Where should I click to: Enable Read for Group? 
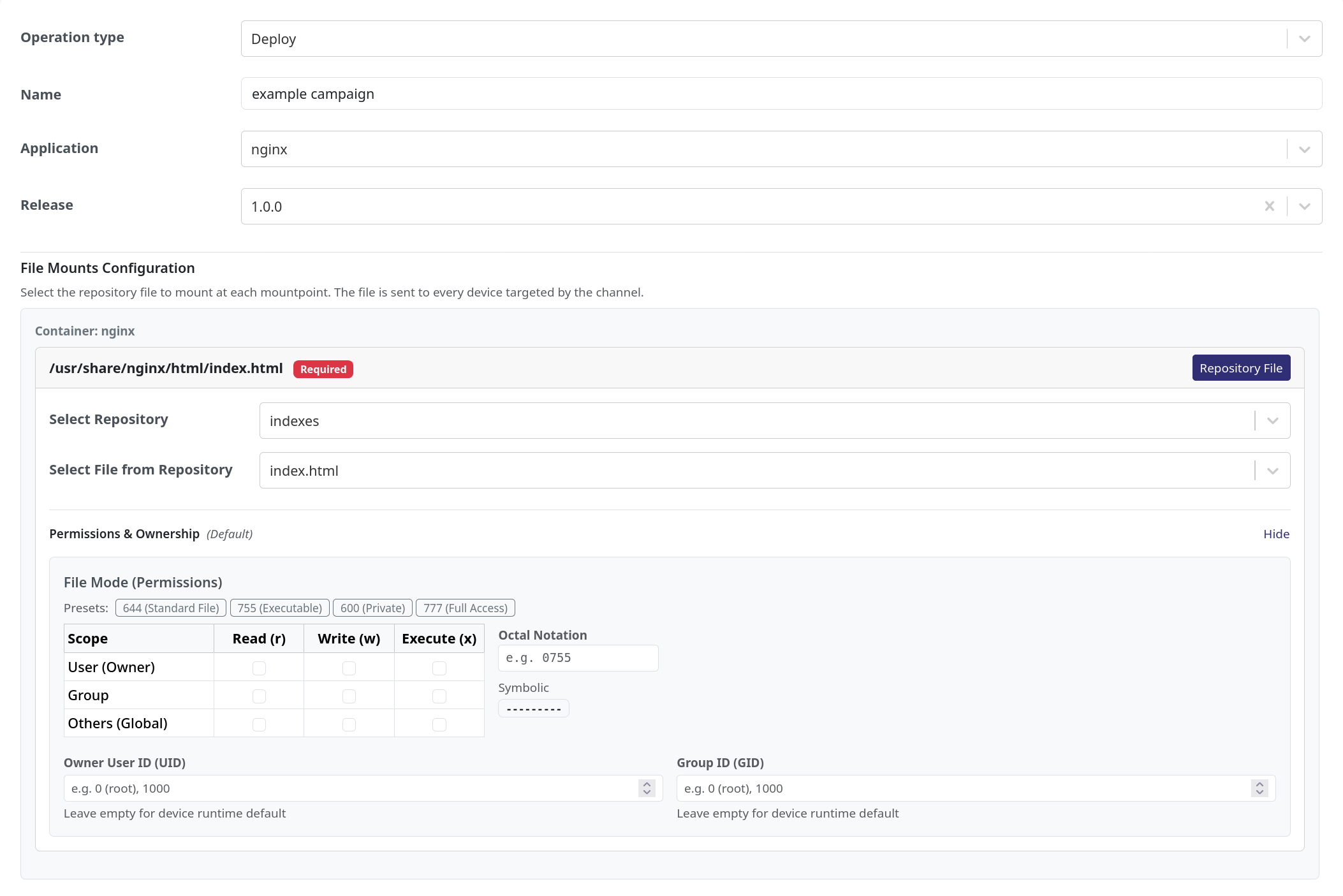click(x=259, y=696)
